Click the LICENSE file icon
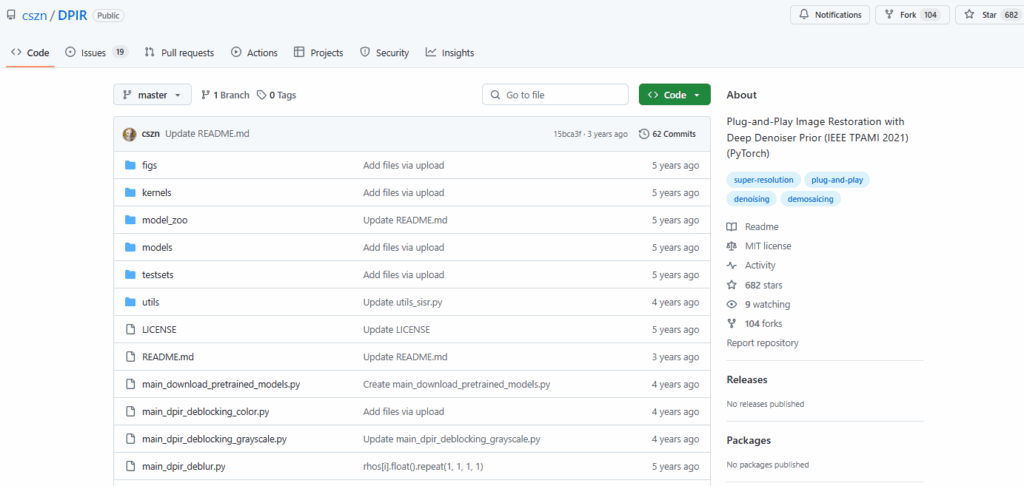 (130, 330)
